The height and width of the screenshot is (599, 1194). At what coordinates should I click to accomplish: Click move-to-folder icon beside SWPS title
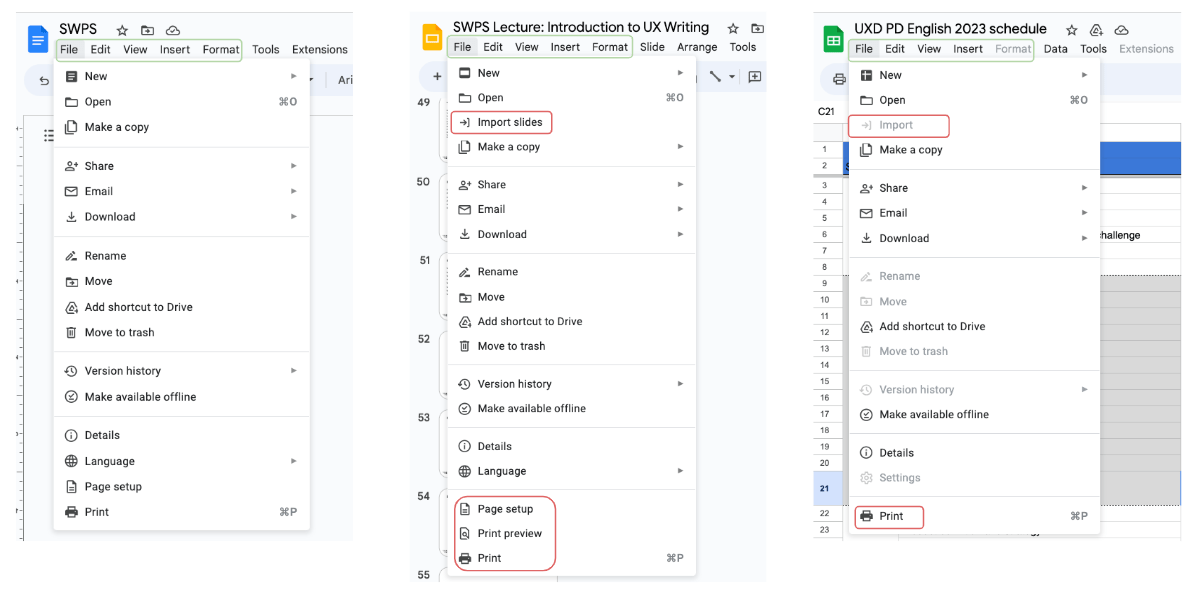click(x=148, y=30)
